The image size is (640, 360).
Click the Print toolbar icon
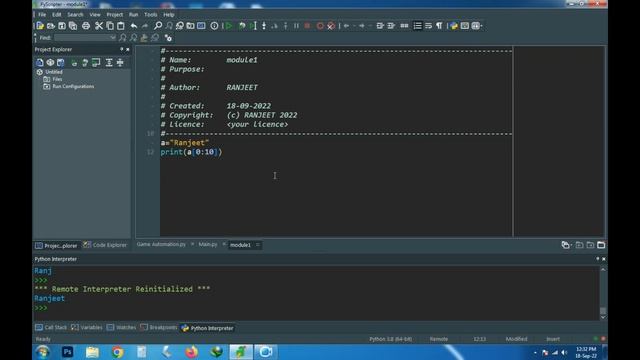[x=86, y=26]
